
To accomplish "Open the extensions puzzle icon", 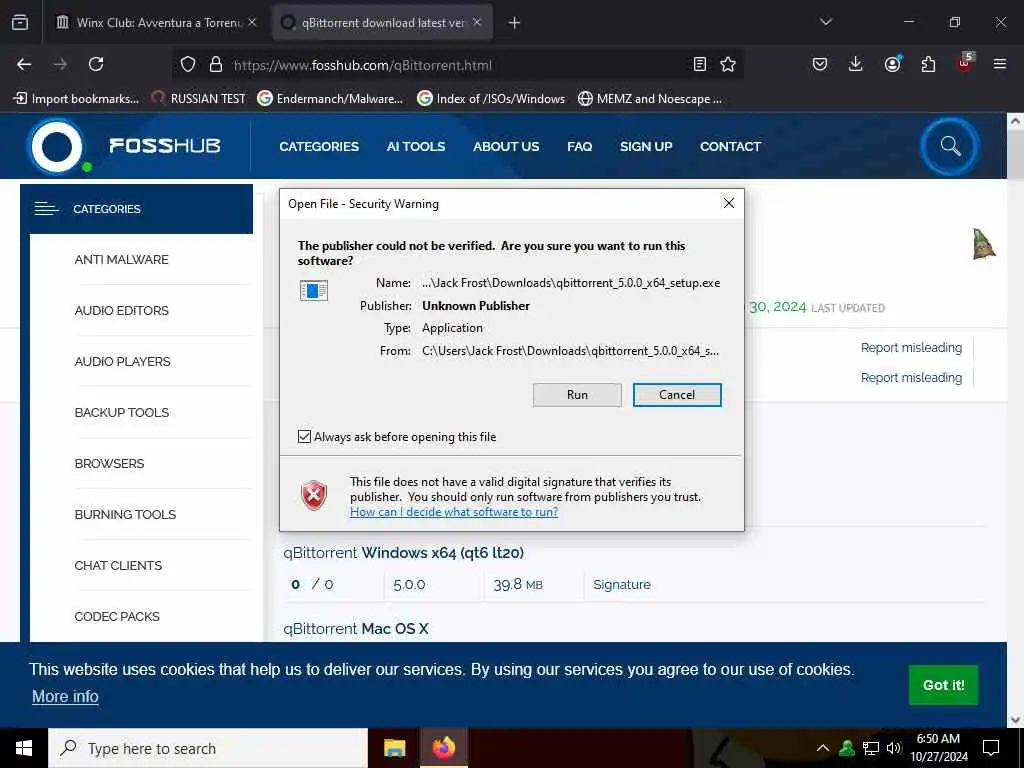I will [928, 64].
